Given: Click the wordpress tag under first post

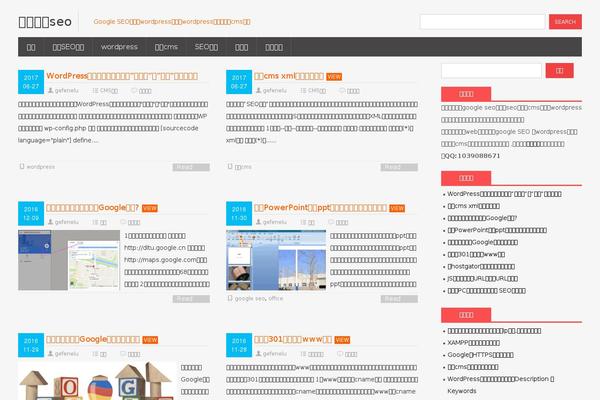Looking at the screenshot, I should click(41, 167).
